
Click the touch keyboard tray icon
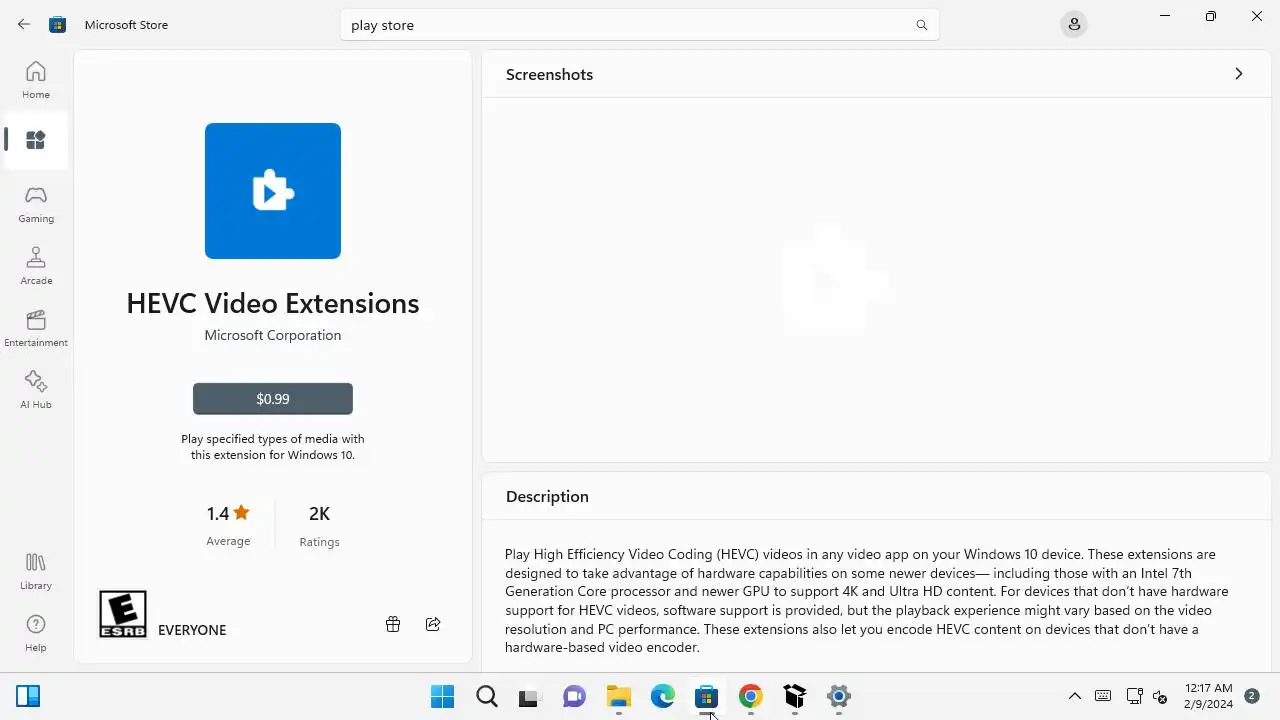[x=1103, y=696]
